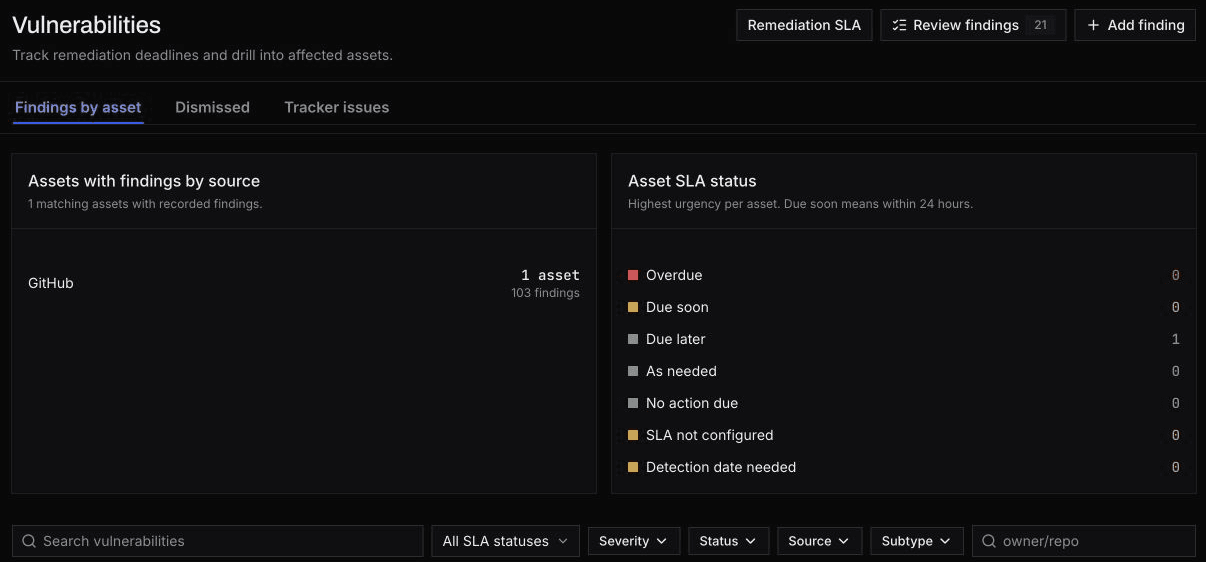Click the Detection date needed label
Screen dimensions: 1206x562
pos(721,467)
